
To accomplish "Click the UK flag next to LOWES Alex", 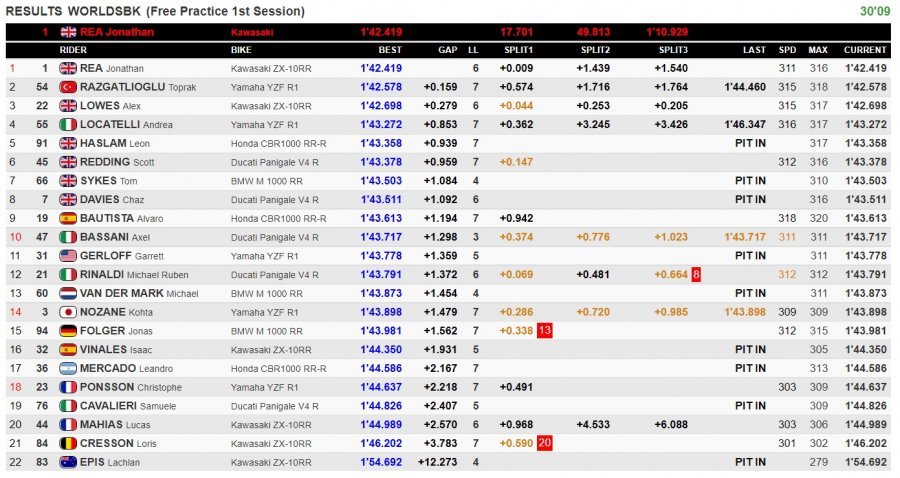I will point(68,106).
